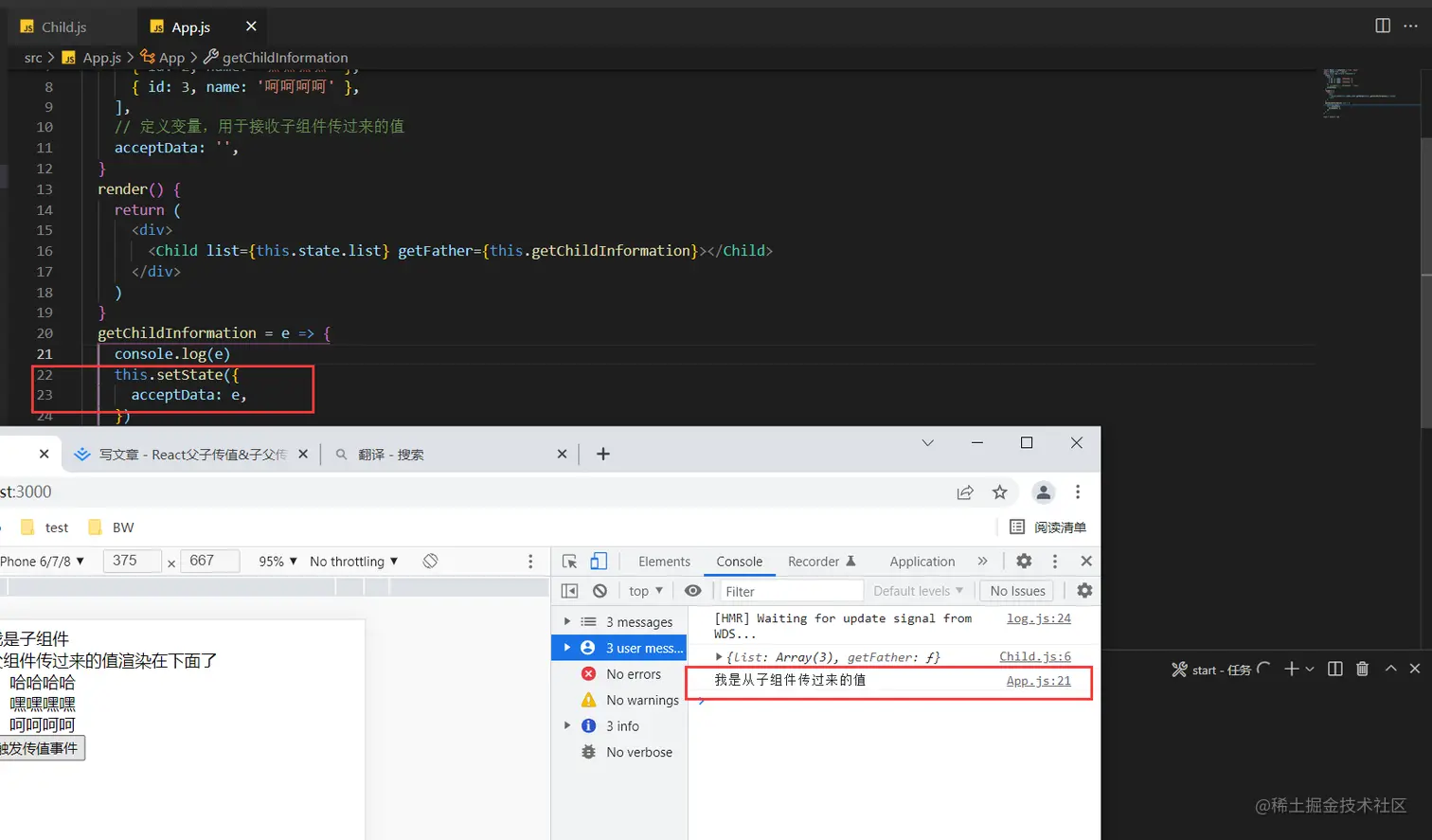Image resolution: width=1432 pixels, height=840 pixels.
Task: Select the start - 任务 terminal
Action: click(x=1221, y=670)
